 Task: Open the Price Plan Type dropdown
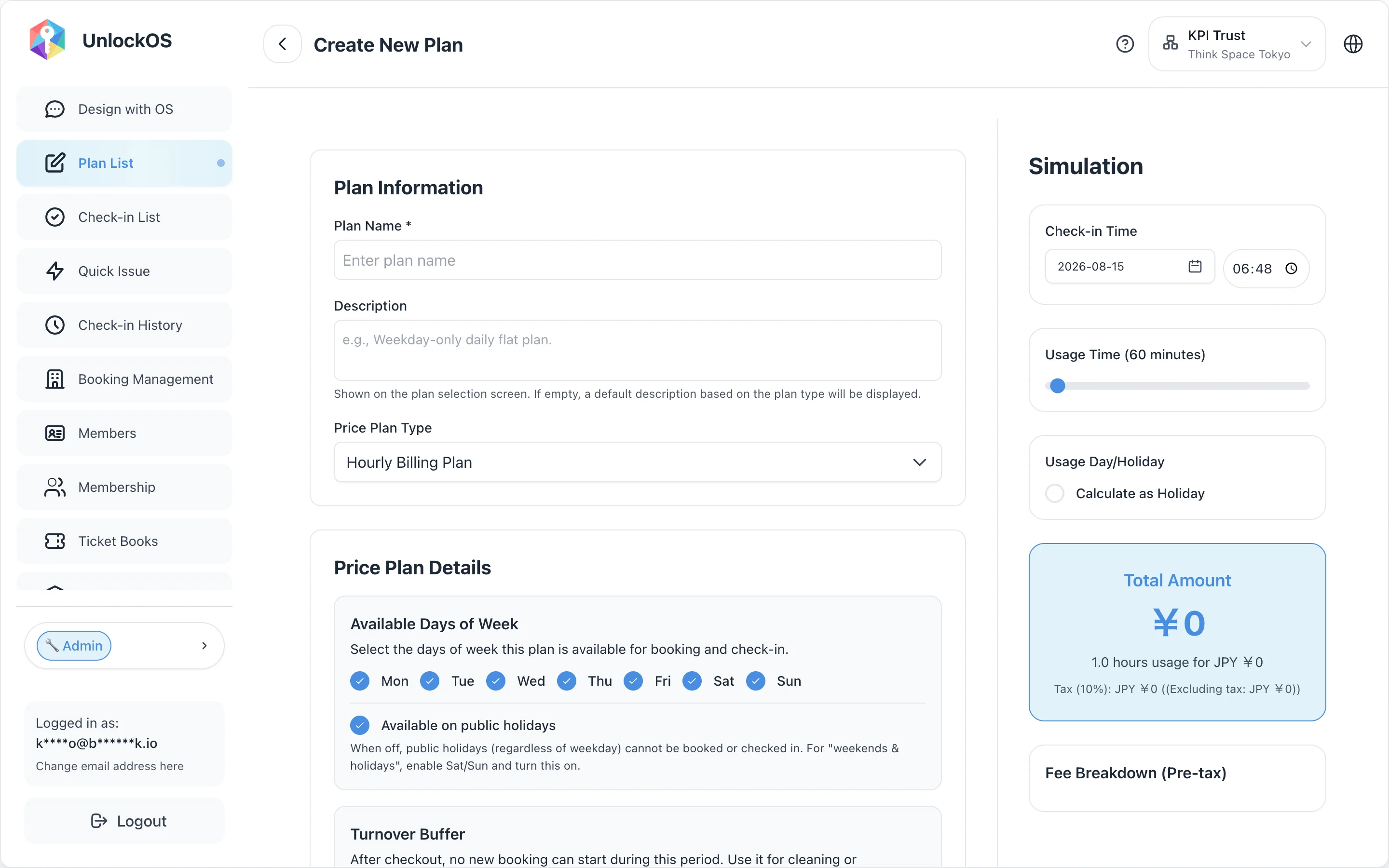637,462
